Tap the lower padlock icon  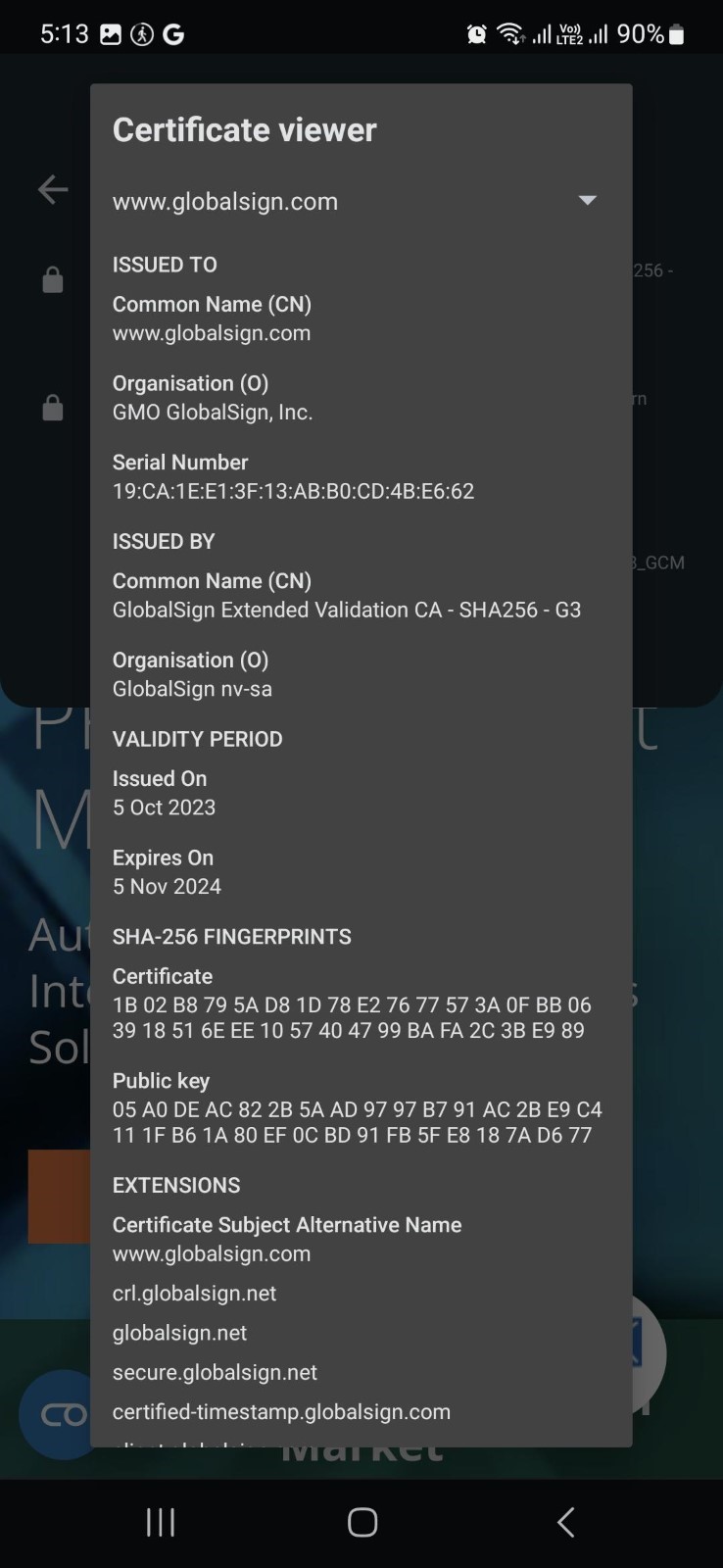click(53, 407)
